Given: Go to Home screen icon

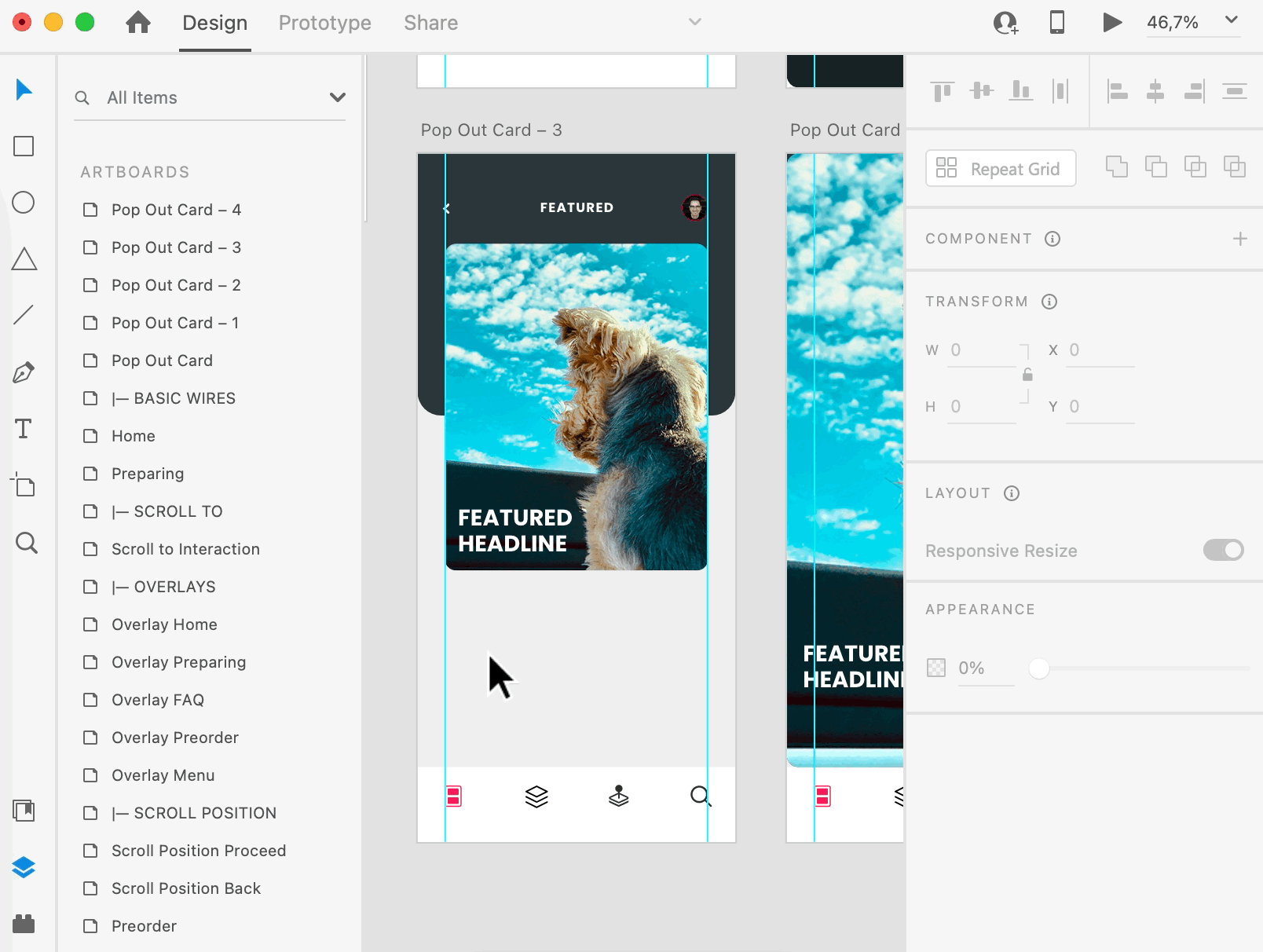Looking at the screenshot, I should click(138, 23).
